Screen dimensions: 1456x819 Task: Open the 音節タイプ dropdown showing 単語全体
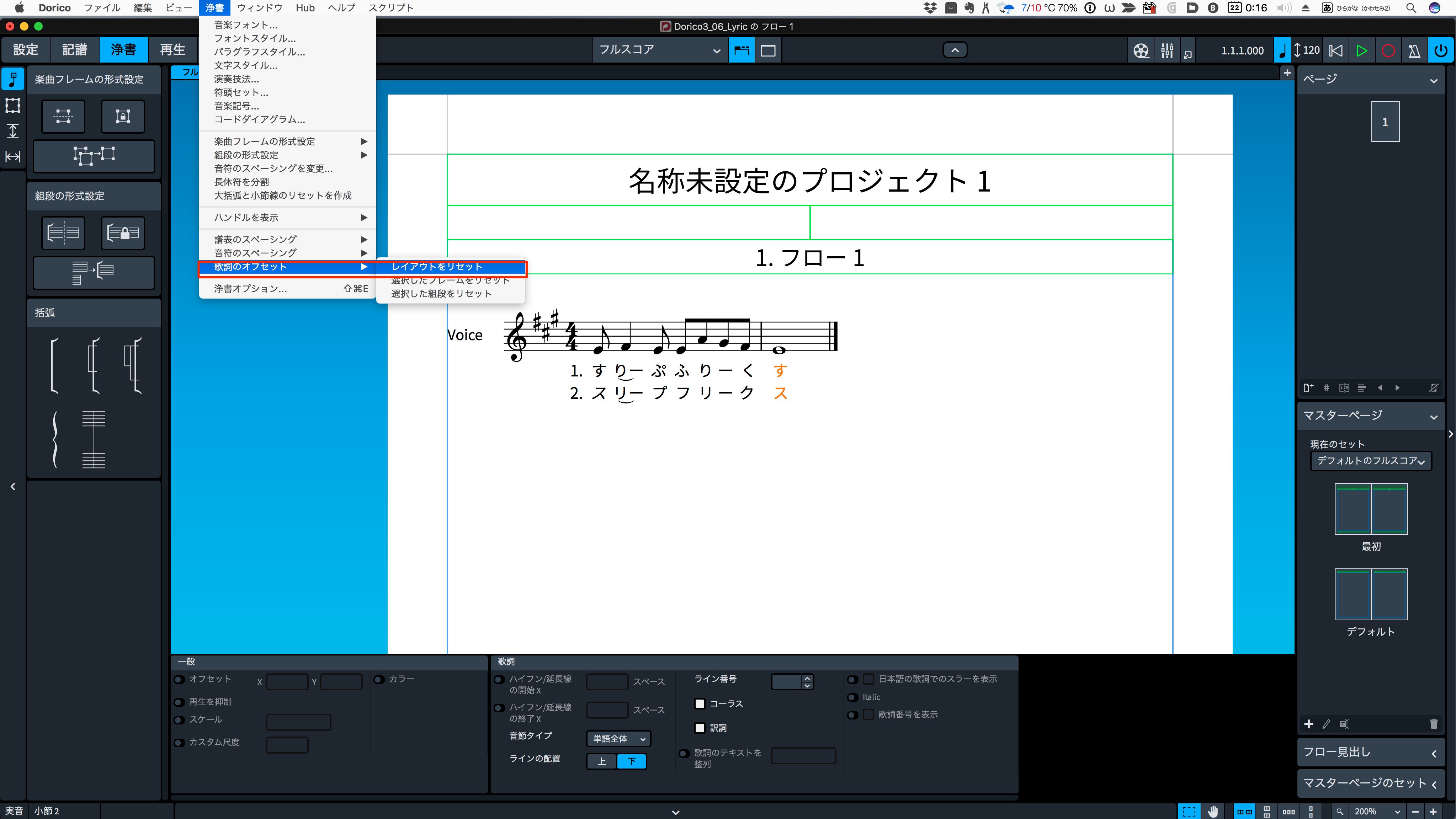coord(619,739)
